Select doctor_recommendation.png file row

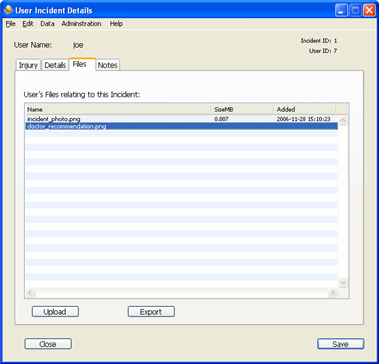[x=181, y=126]
